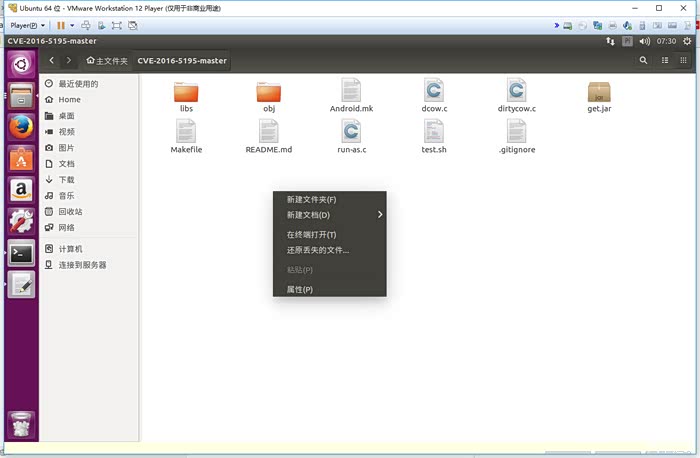Select the Android.mk file
This screenshot has width=700, height=458.
point(351,96)
